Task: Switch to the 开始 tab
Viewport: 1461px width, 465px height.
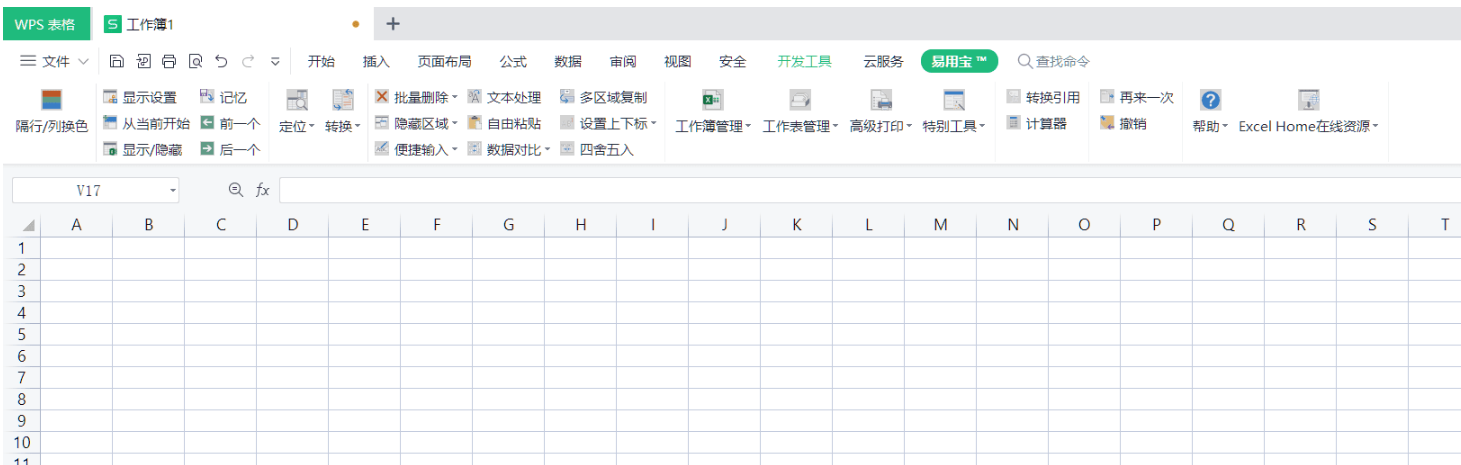Action: [x=321, y=61]
